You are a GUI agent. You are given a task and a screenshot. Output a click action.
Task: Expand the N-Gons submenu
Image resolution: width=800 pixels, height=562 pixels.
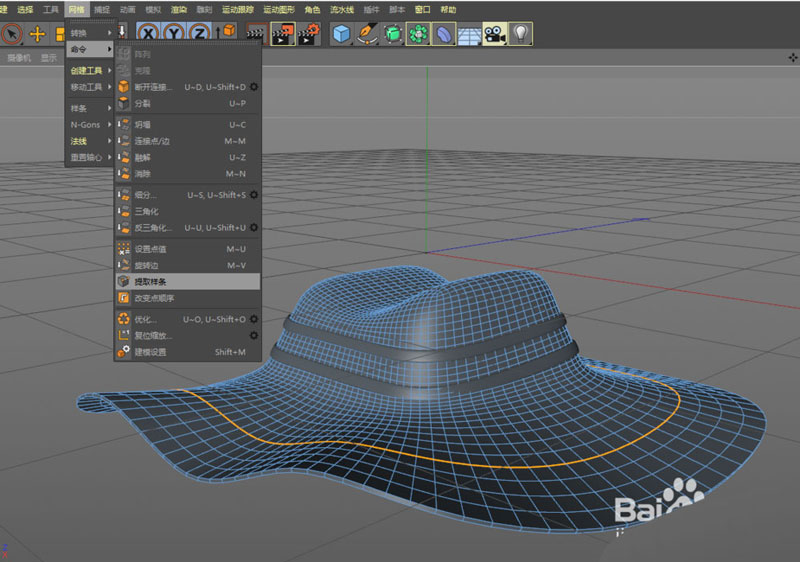point(88,124)
